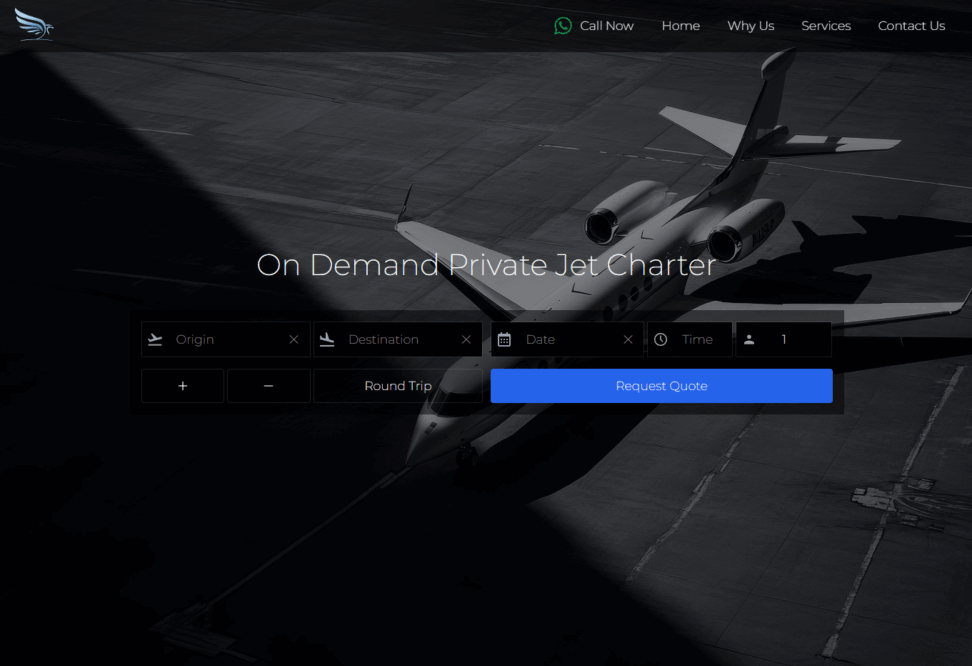
Task: Click the calendar icon in Date field
Action: point(504,339)
